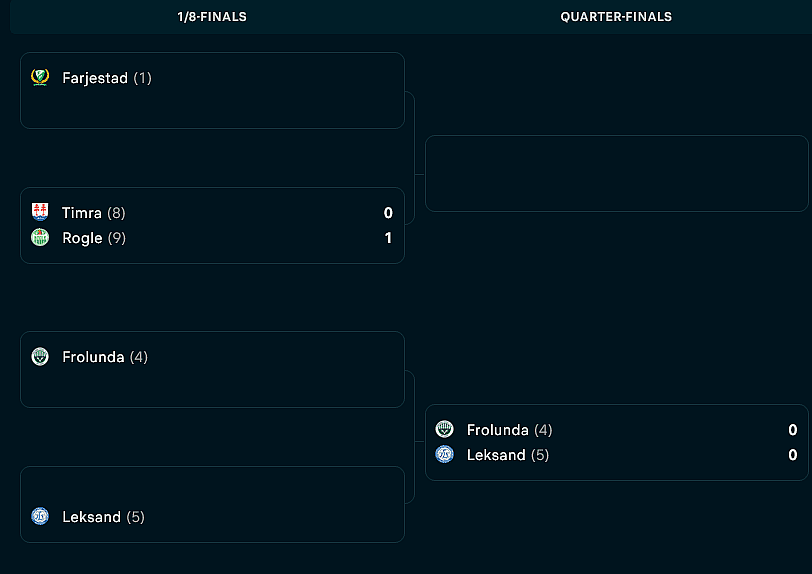
Task: Click Leksand logo in quarter-finals match
Action: tap(444, 454)
